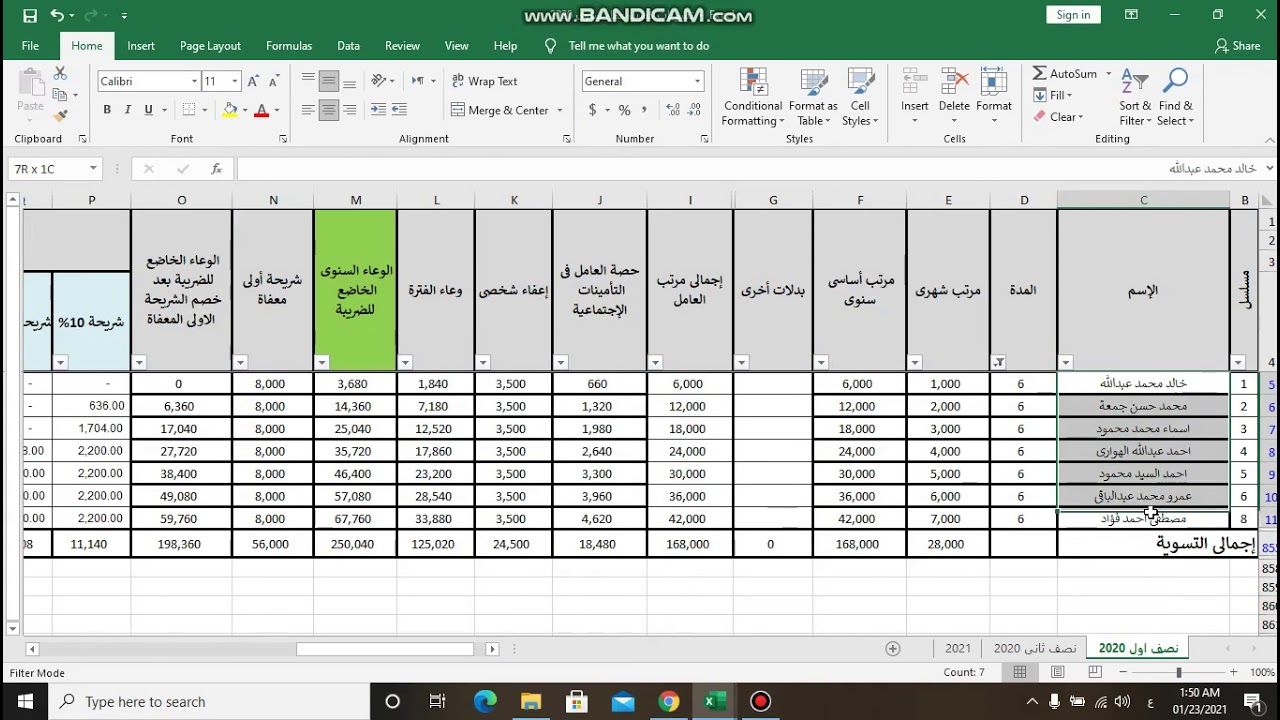Open Microsoft Edge from the taskbar
The height and width of the screenshot is (720, 1280).
485,701
